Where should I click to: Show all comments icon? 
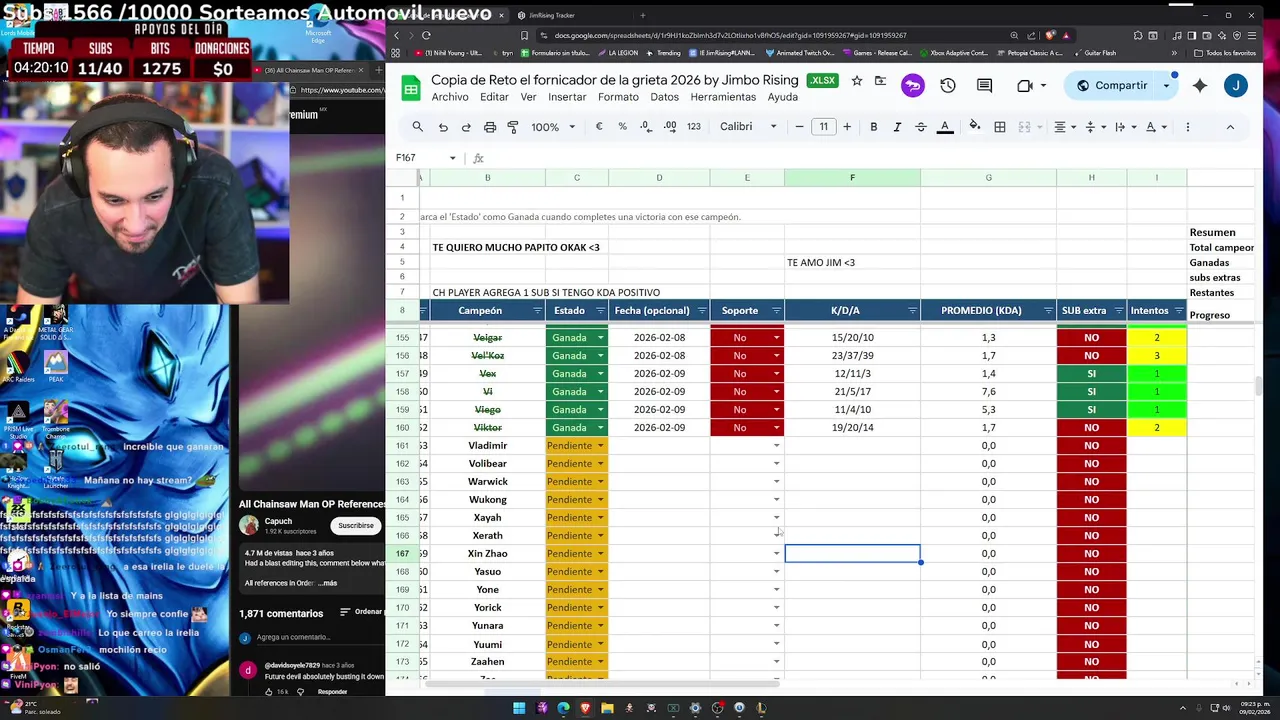(985, 86)
